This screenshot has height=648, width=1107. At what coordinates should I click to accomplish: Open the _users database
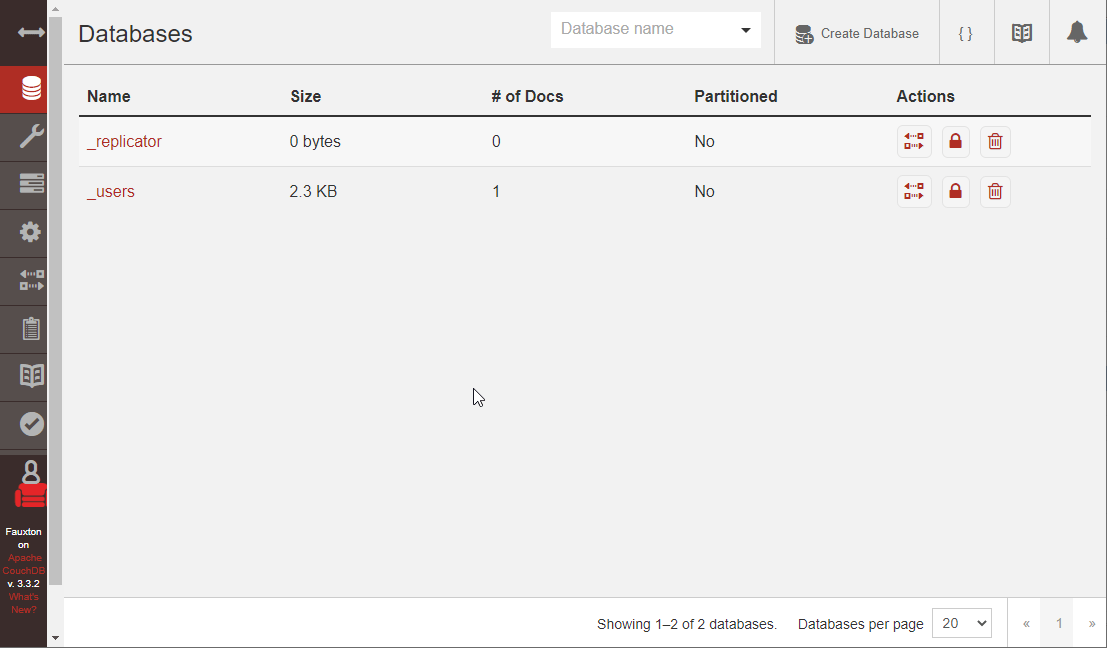click(x=111, y=191)
